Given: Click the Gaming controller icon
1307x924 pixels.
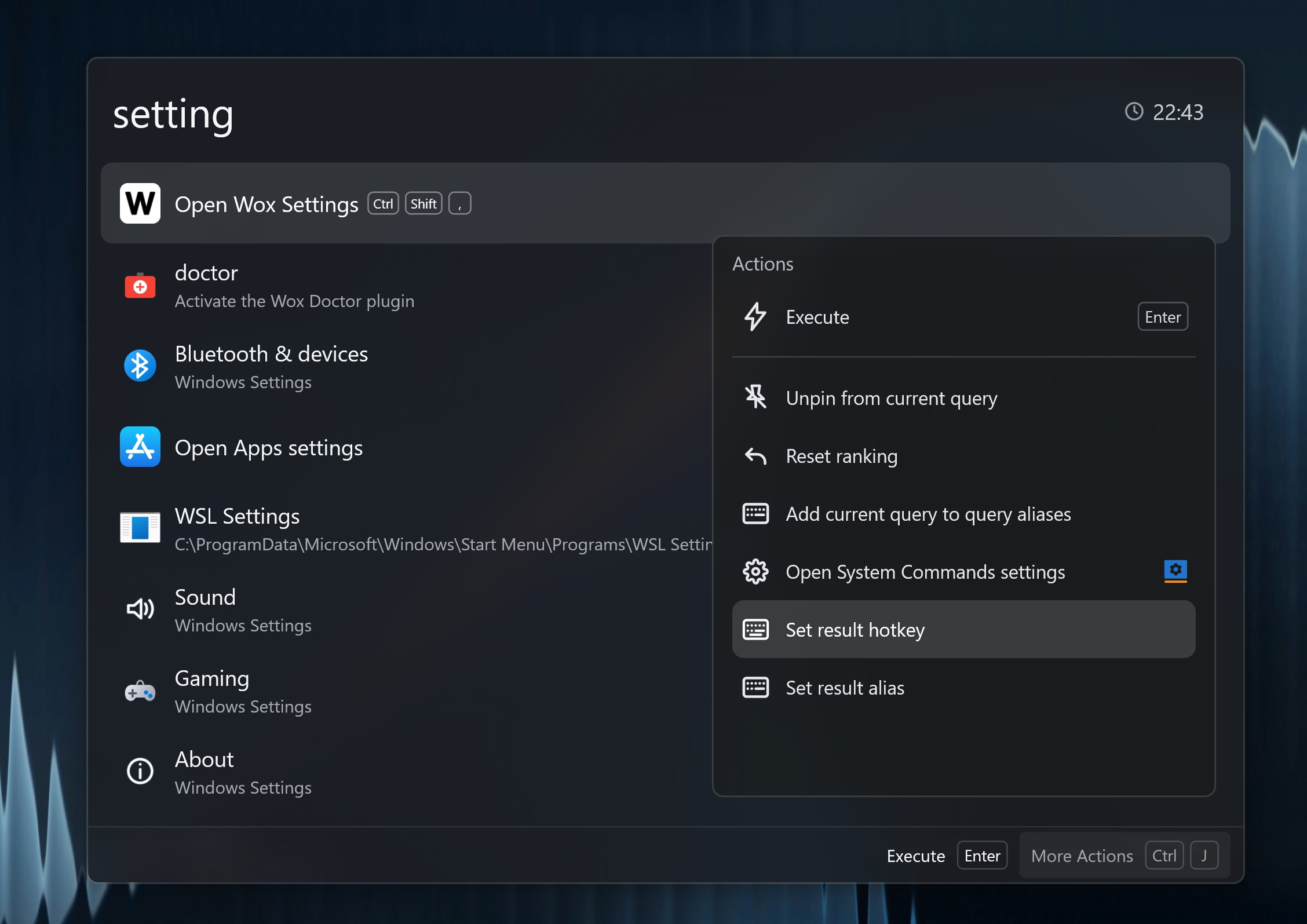Looking at the screenshot, I should coord(140,691).
